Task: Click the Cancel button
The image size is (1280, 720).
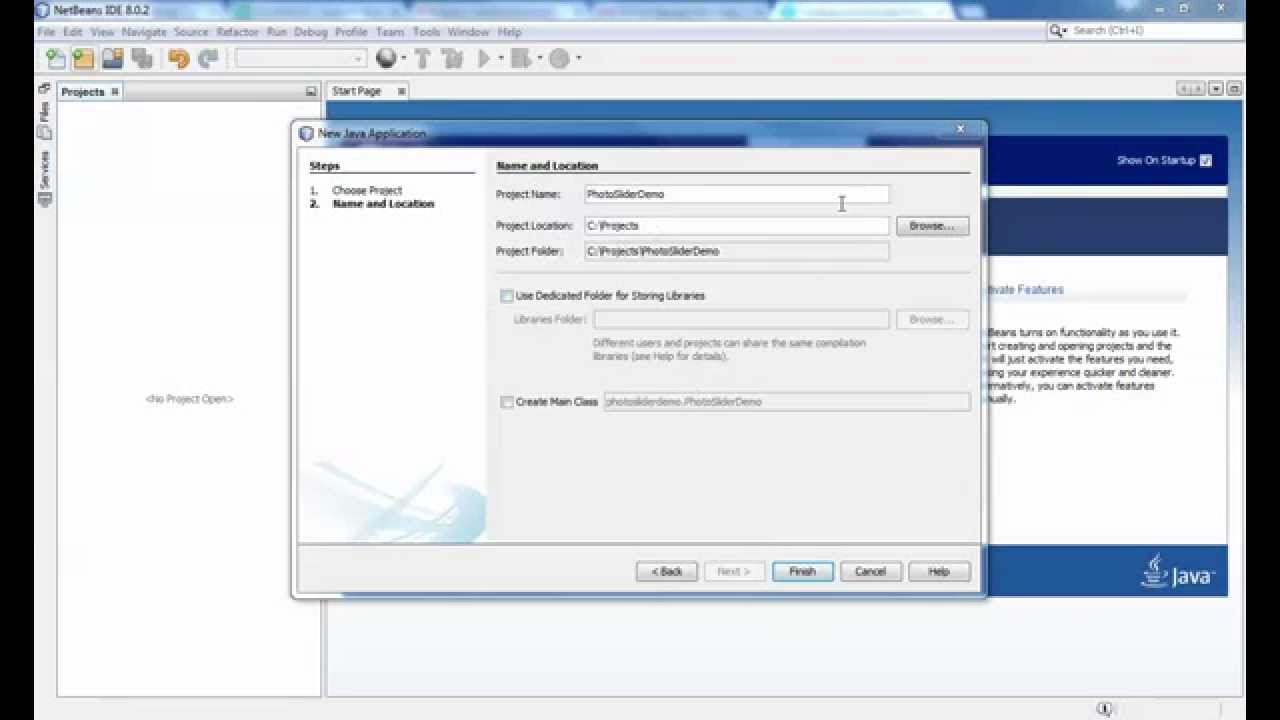Action: (870, 572)
